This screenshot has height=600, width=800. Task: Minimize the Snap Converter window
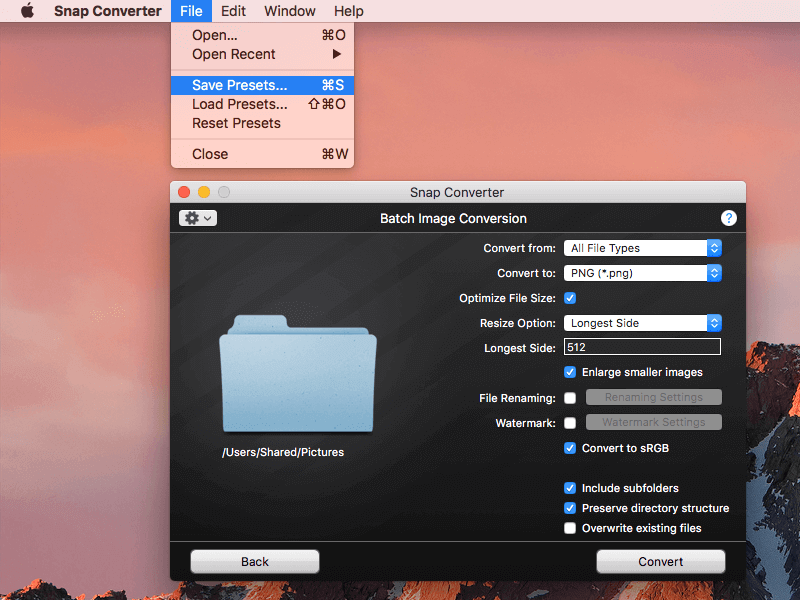[204, 192]
